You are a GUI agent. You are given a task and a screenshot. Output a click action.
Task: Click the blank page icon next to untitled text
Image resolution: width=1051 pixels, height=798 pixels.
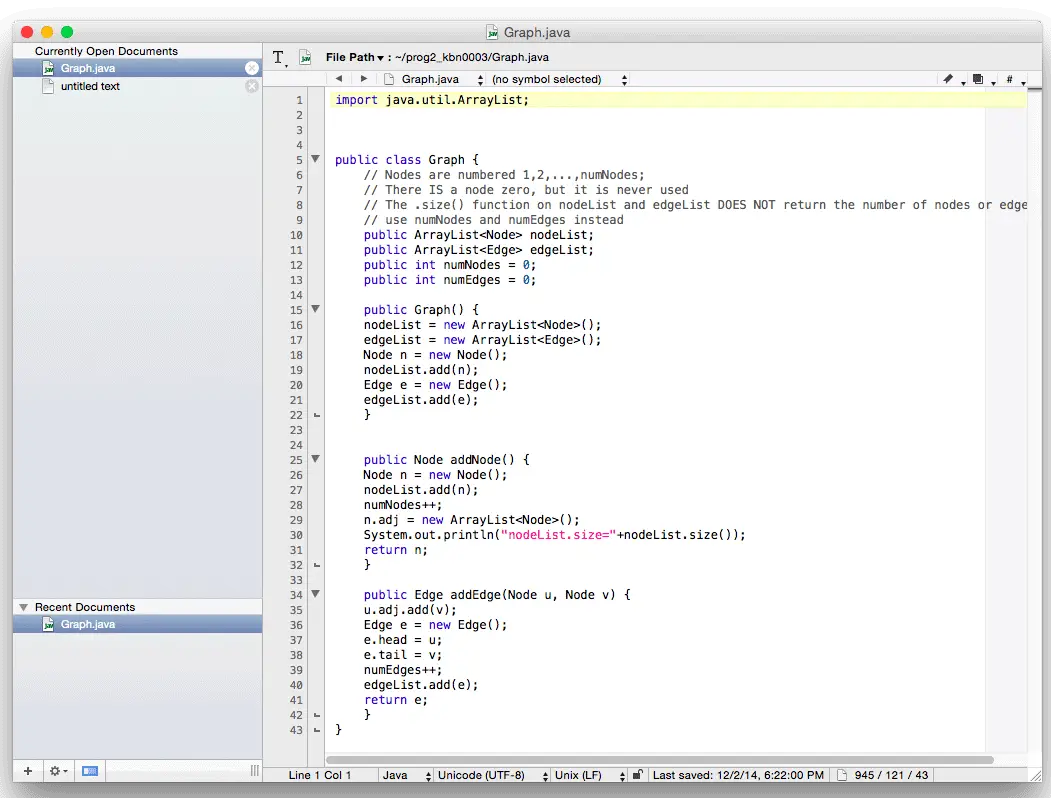pos(48,86)
